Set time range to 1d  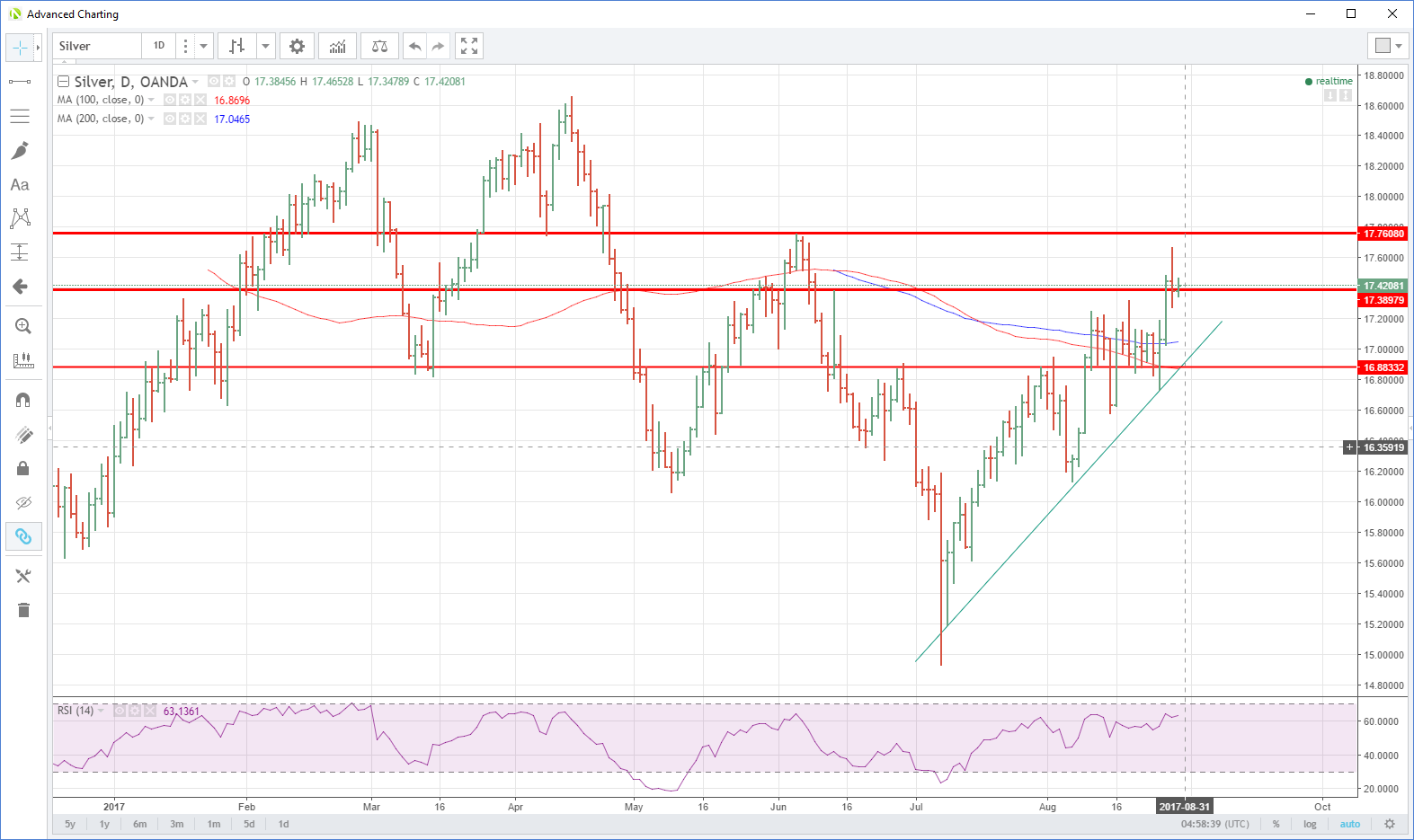(x=283, y=824)
